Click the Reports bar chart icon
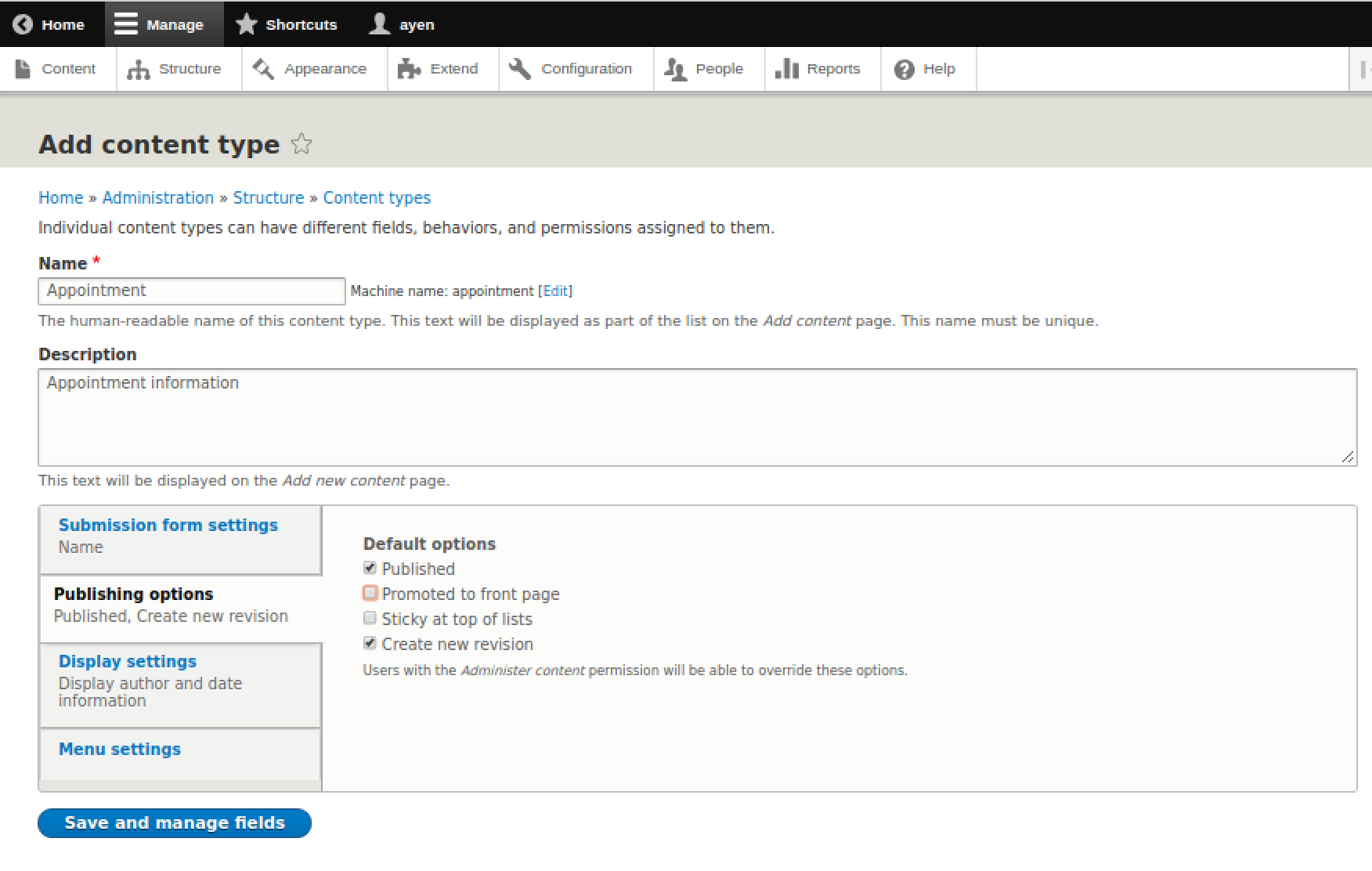This screenshot has height=871, width=1372. pyautogui.click(x=786, y=69)
